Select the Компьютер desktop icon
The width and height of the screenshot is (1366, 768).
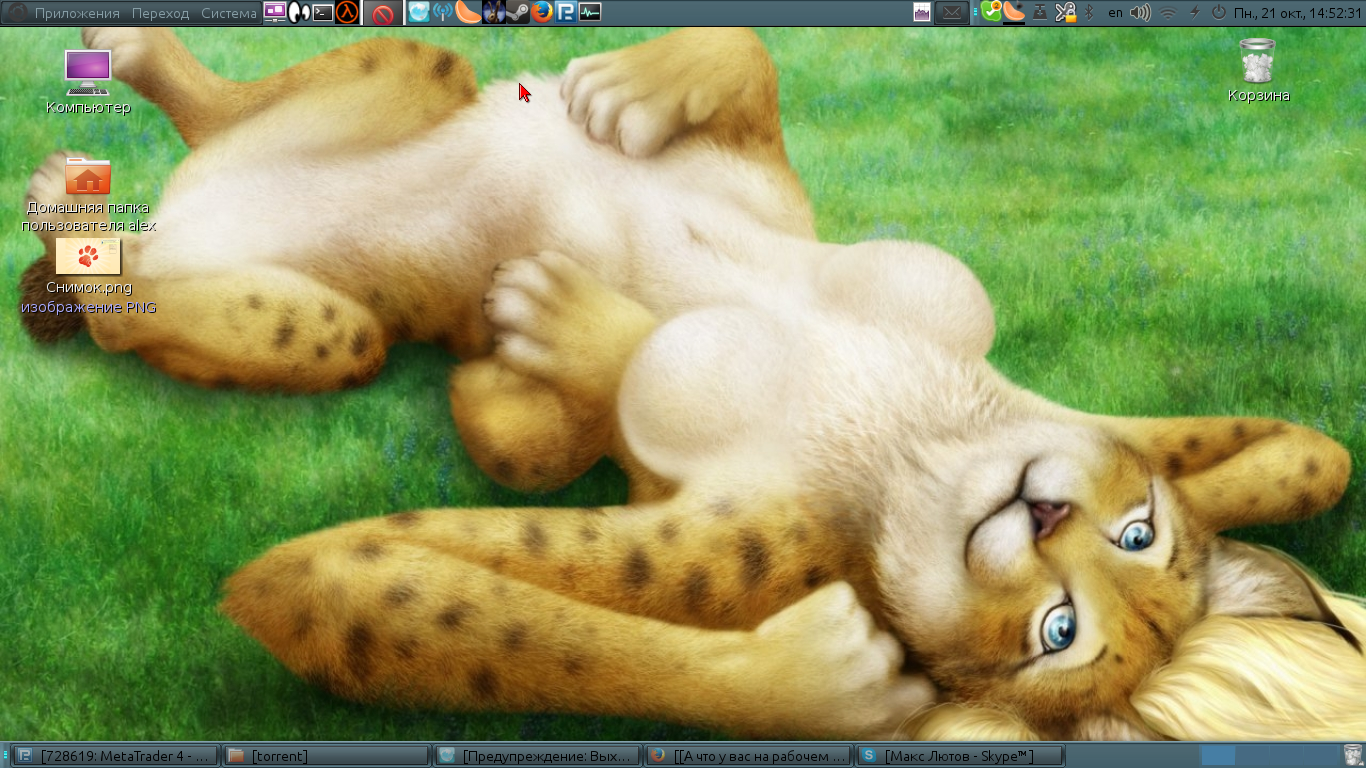coord(88,82)
